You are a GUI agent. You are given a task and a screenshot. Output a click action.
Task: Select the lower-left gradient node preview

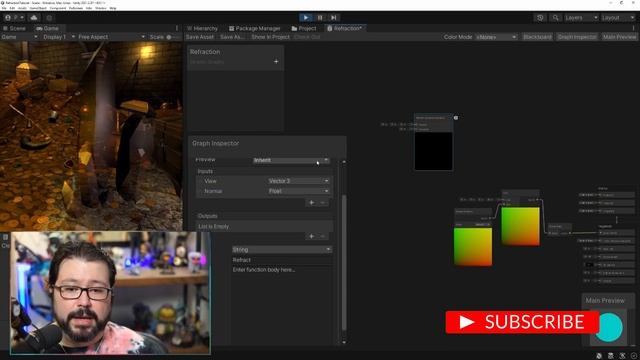(473, 247)
